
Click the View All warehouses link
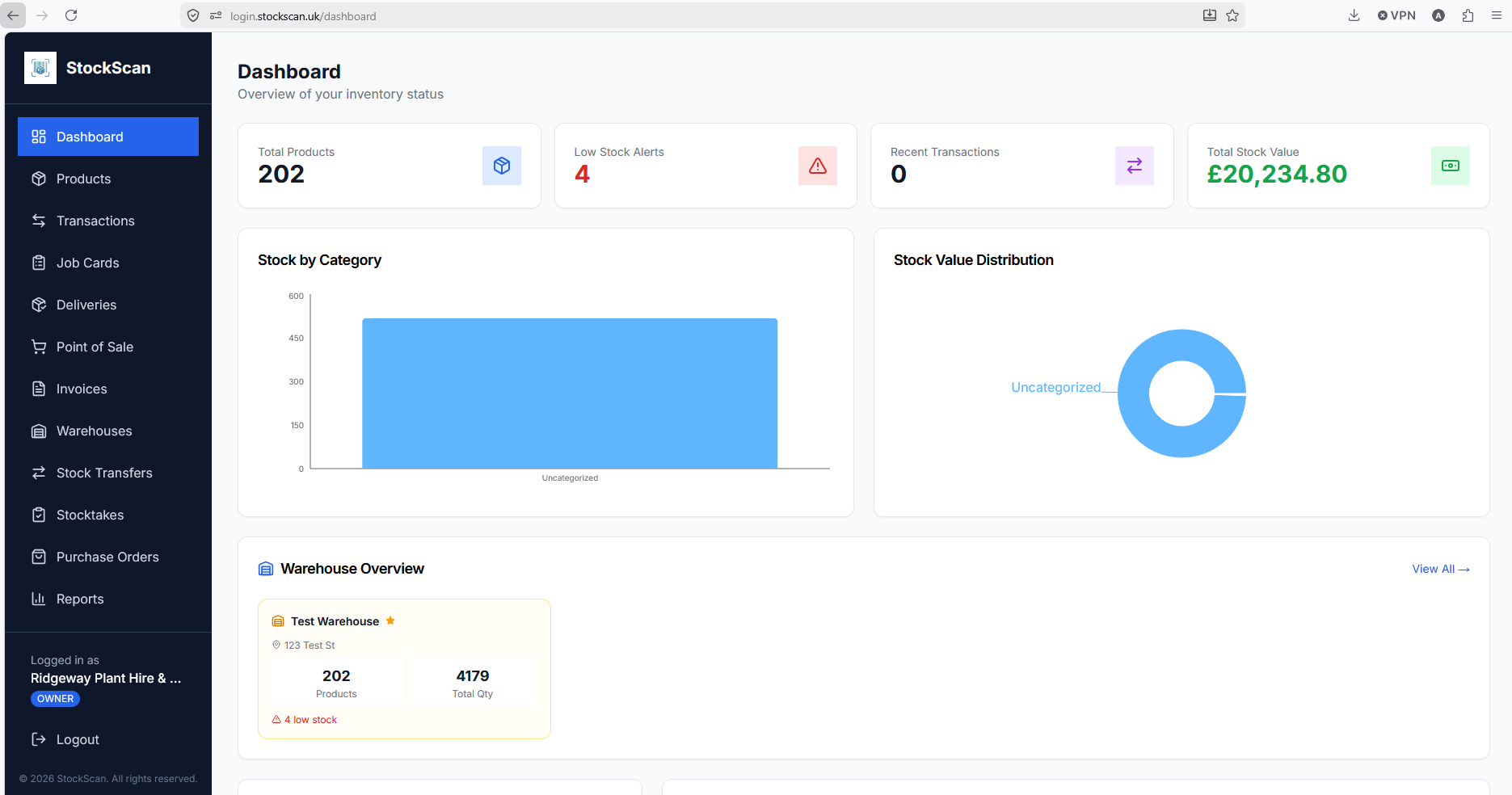point(1441,569)
